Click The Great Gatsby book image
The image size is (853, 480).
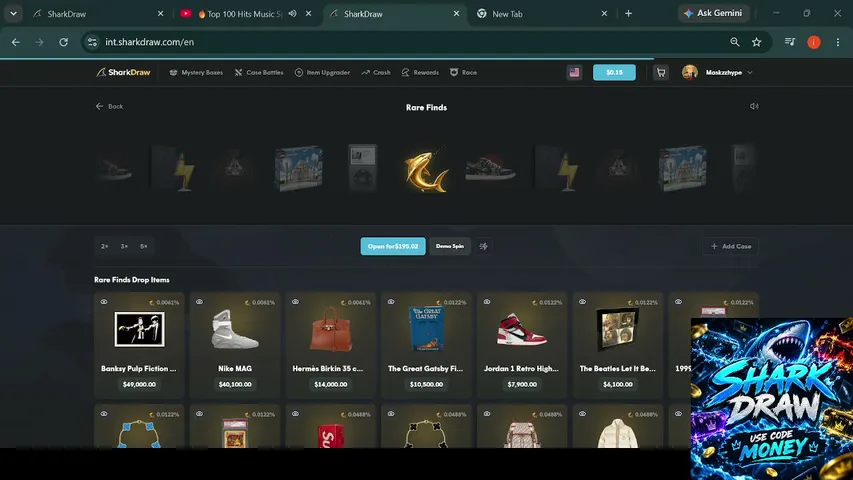(x=426, y=328)
